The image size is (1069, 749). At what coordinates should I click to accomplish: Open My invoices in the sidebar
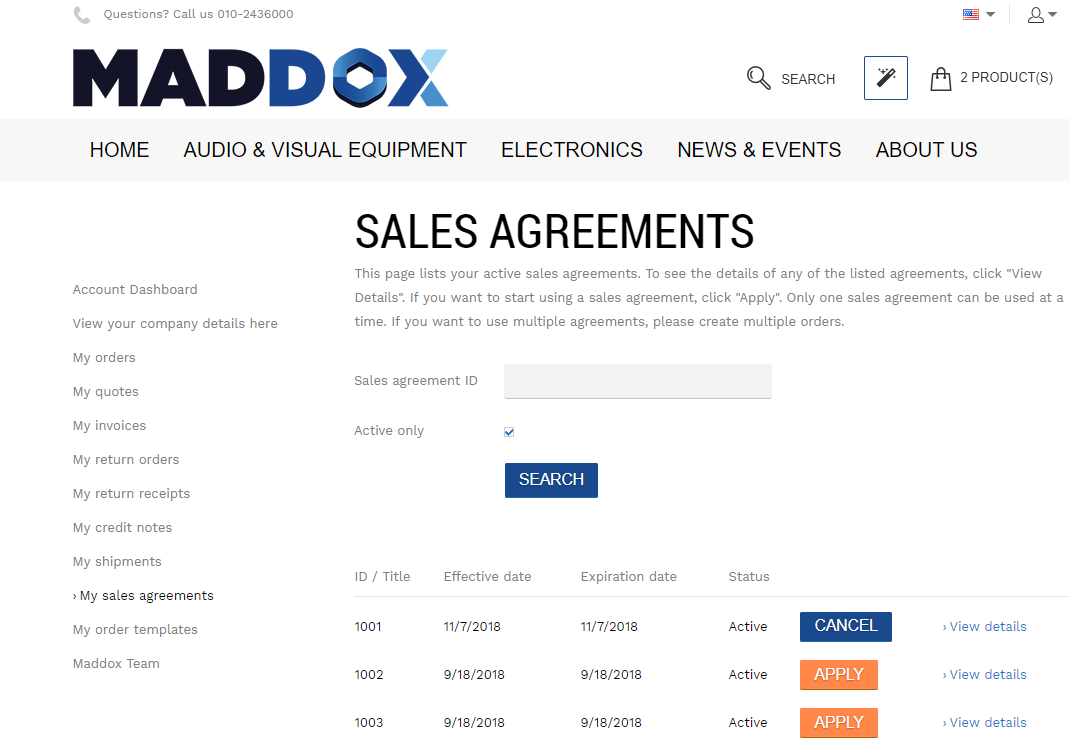coord(110,426)
